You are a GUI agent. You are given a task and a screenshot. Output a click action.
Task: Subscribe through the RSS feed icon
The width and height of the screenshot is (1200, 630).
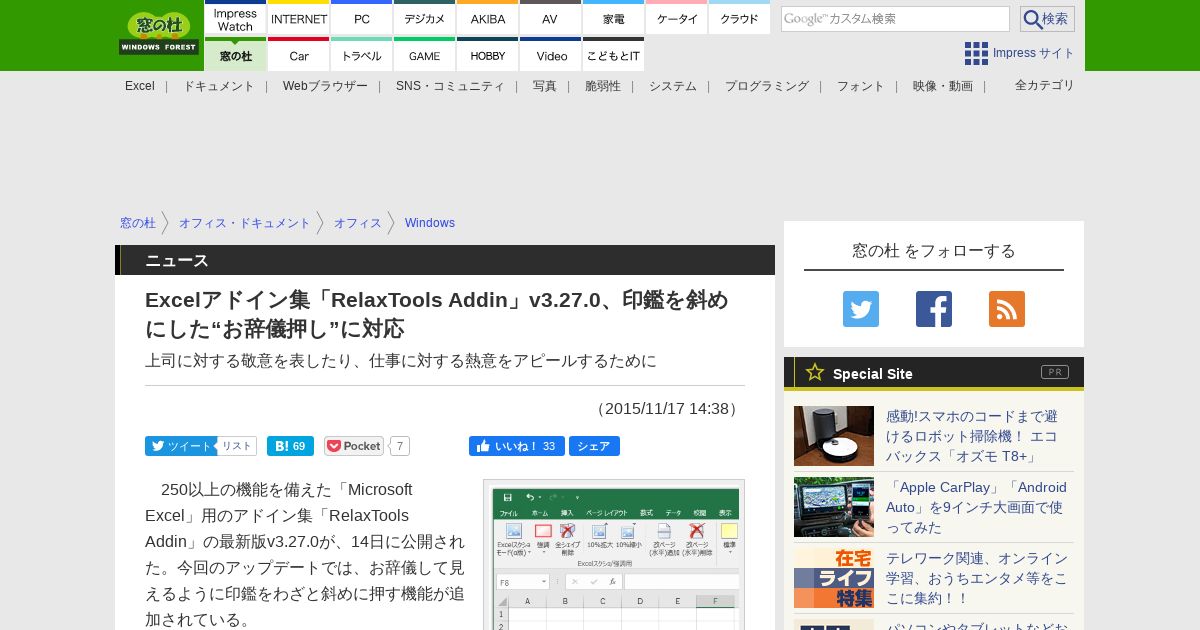tap(1007, 309)
